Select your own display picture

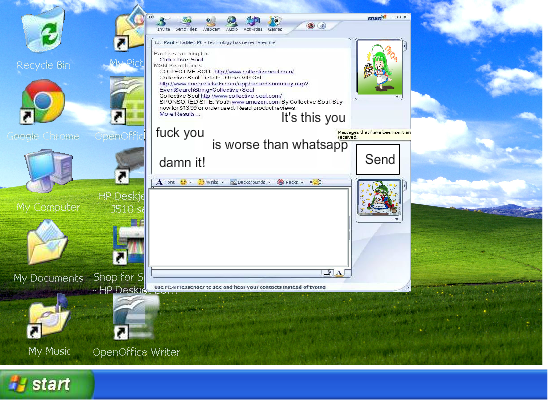378,198
